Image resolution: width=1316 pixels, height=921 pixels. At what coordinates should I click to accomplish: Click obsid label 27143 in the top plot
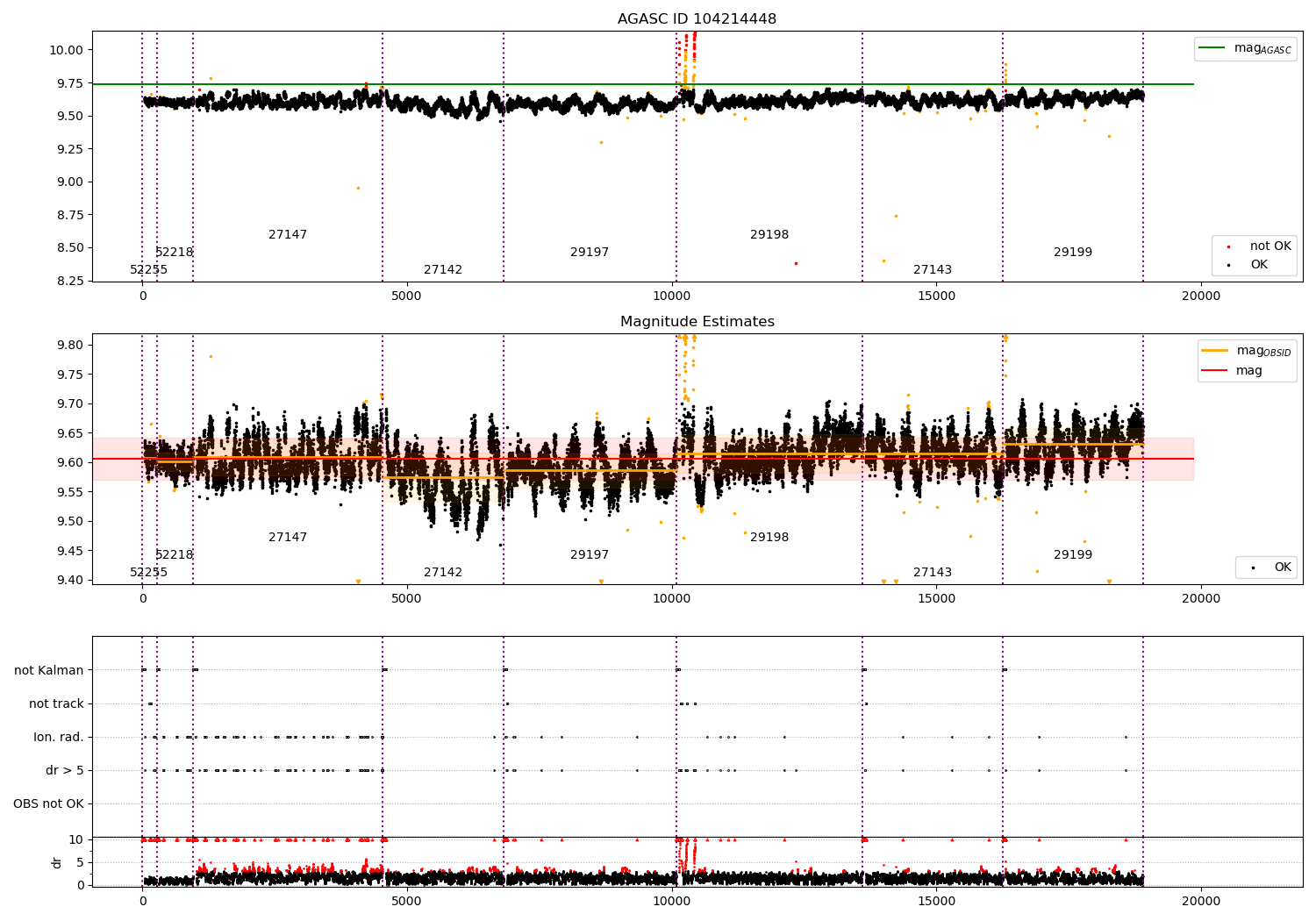[x=933, y=269]
